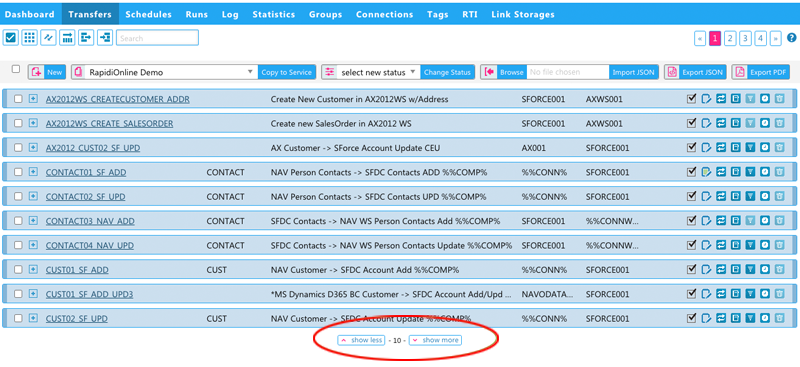Screen dimensions: 800x367
Task: Click in the Search field
Action: click(157, 38)
